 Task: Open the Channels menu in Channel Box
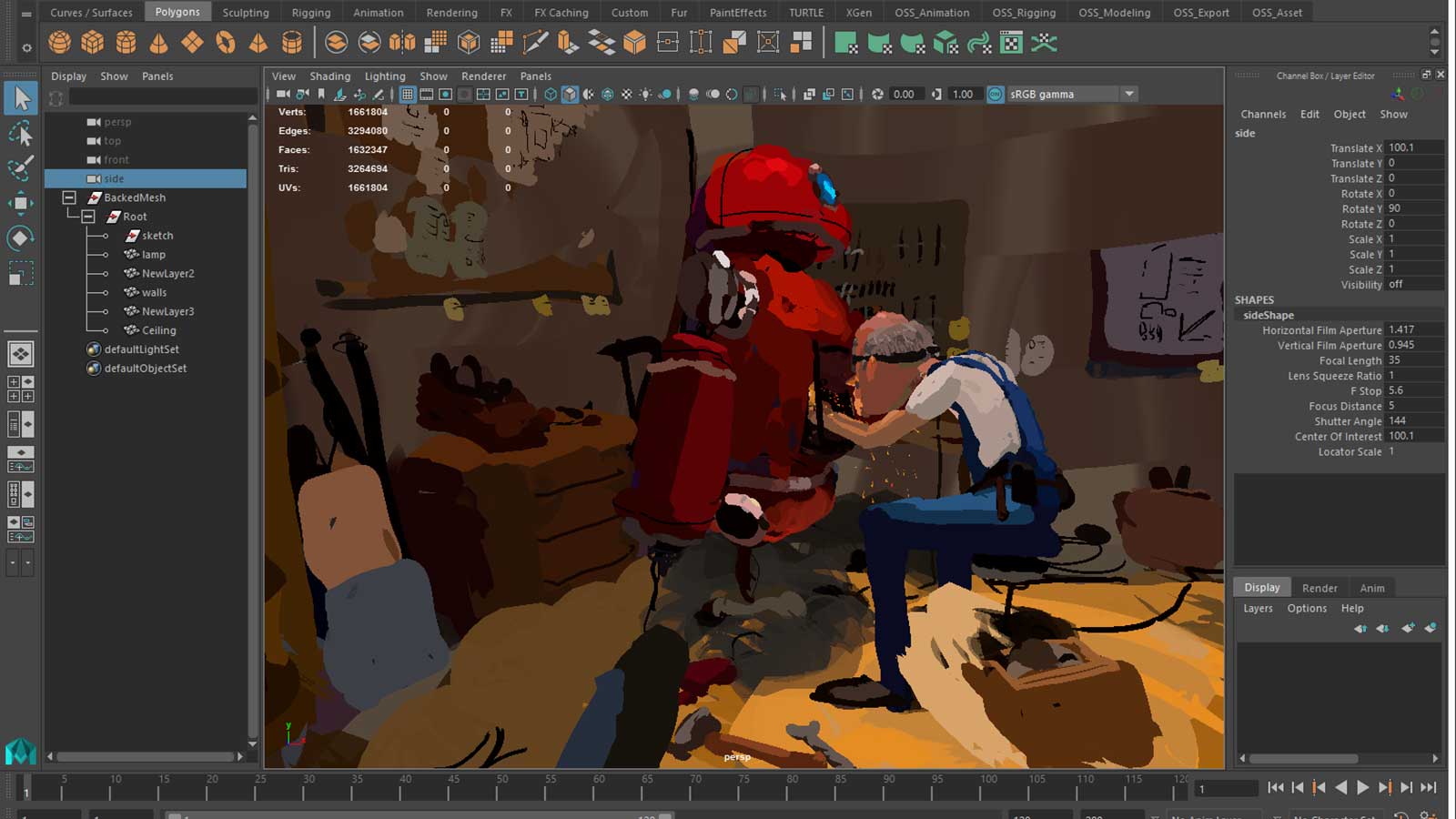(1263, 115)
